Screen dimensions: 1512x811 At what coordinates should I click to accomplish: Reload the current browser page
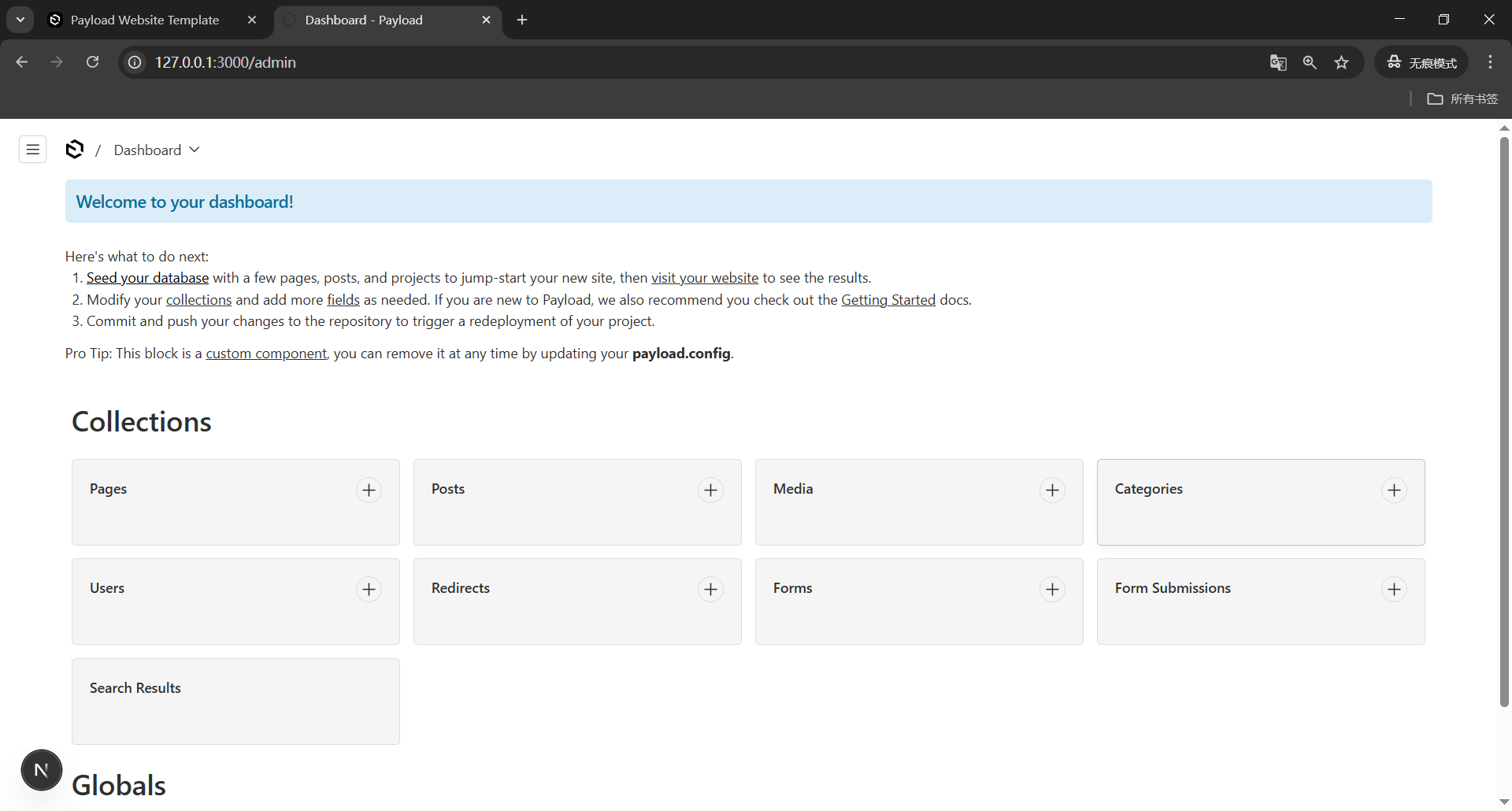92,62
